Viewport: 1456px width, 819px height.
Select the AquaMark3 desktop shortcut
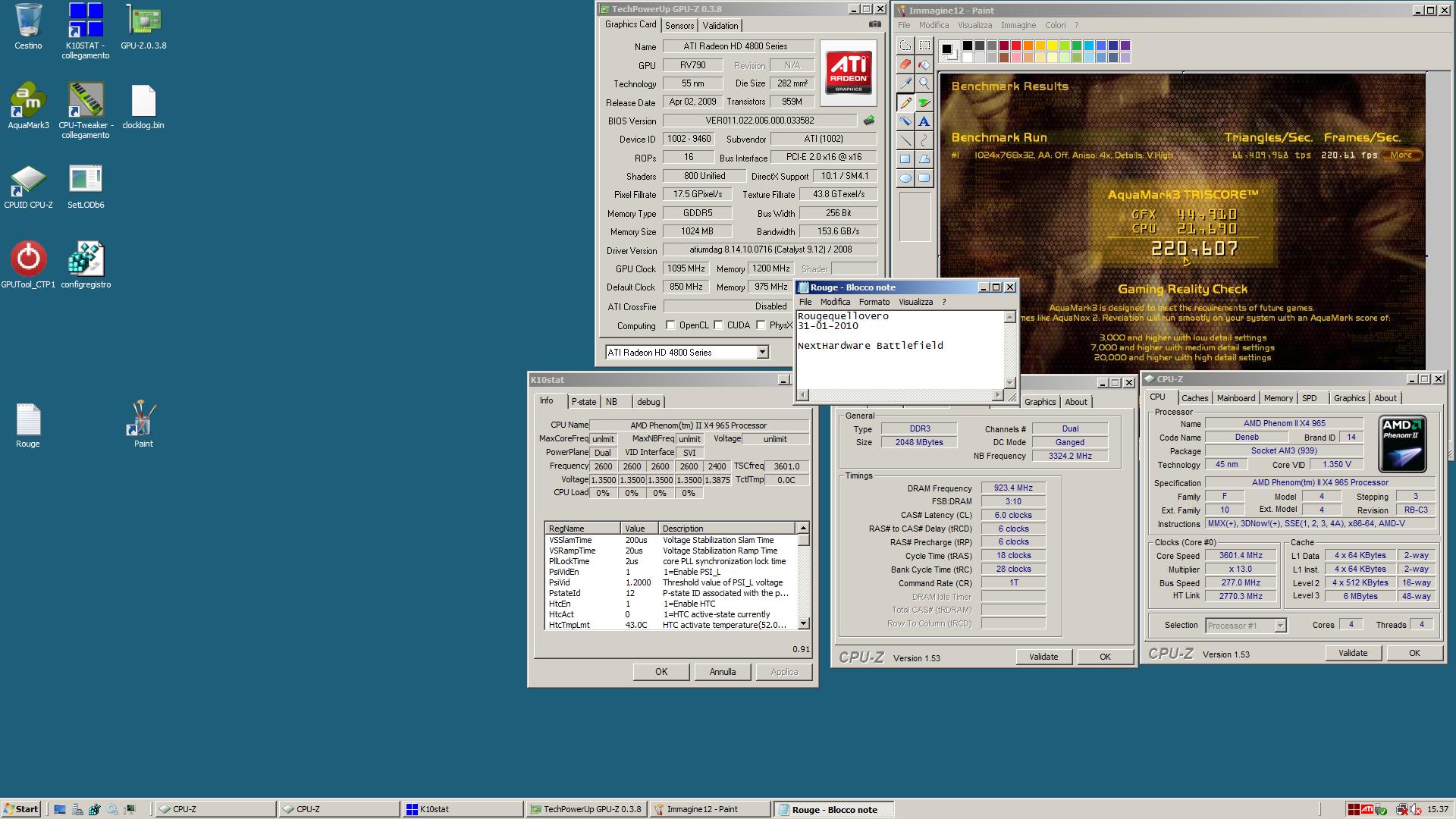click(x=28, y=106)
